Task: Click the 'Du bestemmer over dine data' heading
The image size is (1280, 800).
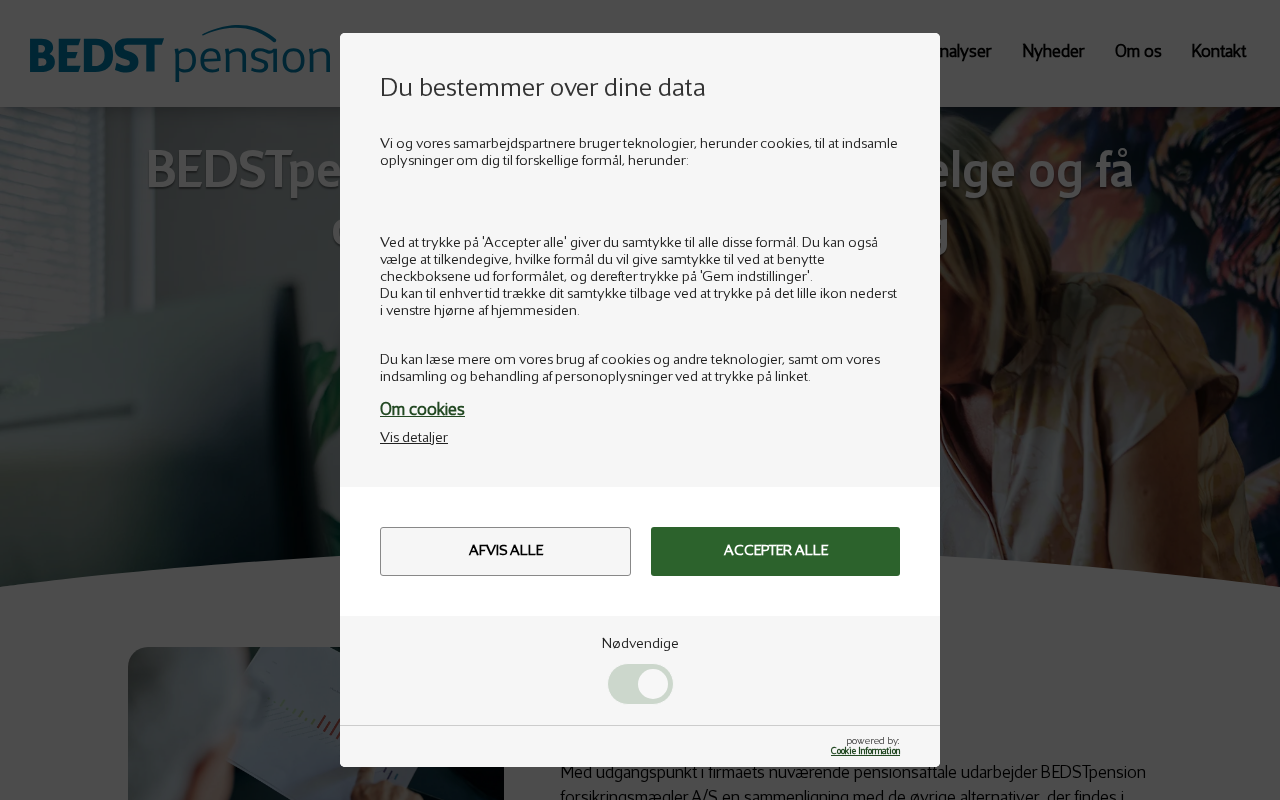Action: [543, 87]
